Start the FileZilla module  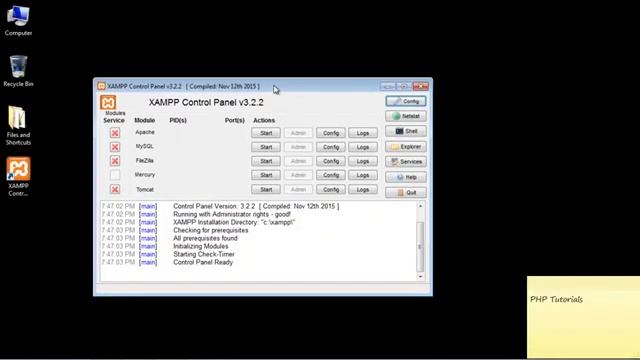[x=266, y=161]
